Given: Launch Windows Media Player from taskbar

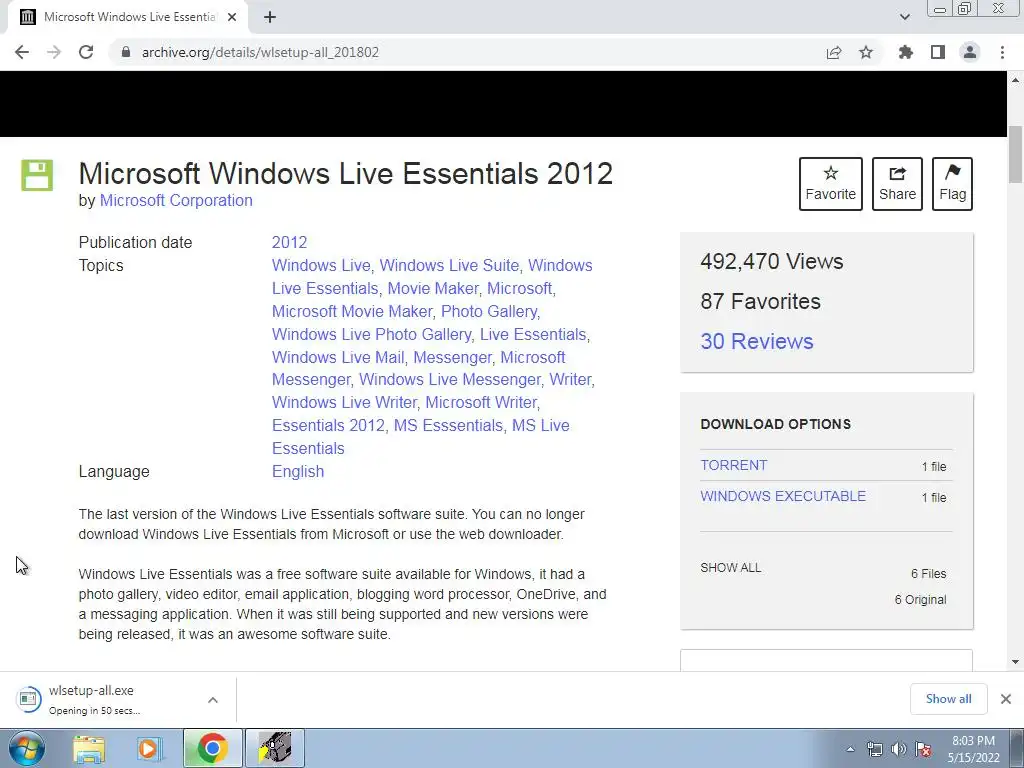Looking at the screenshot, I should click(x=150, y=748).
